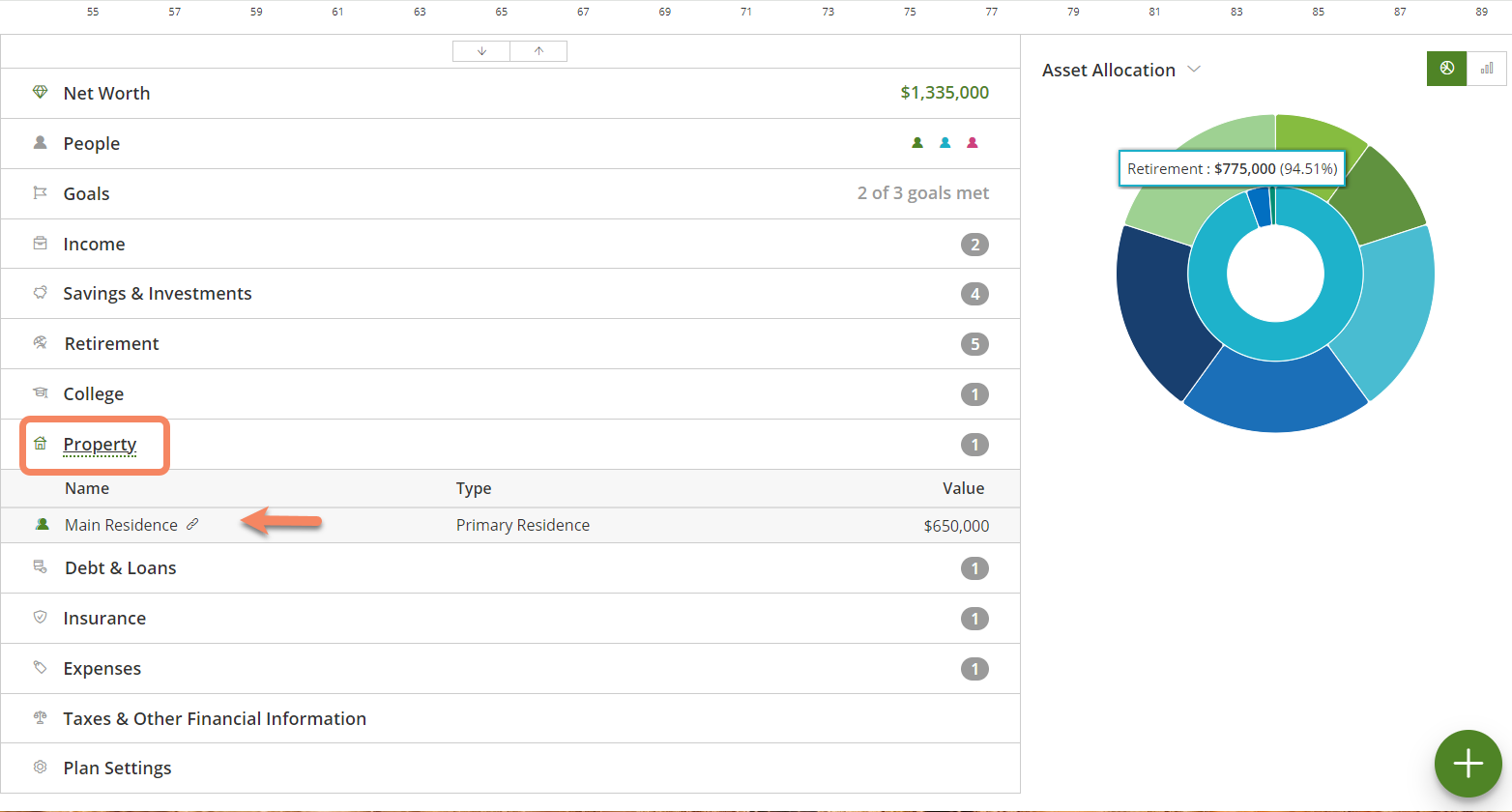Expand the Retirement section

111,344
